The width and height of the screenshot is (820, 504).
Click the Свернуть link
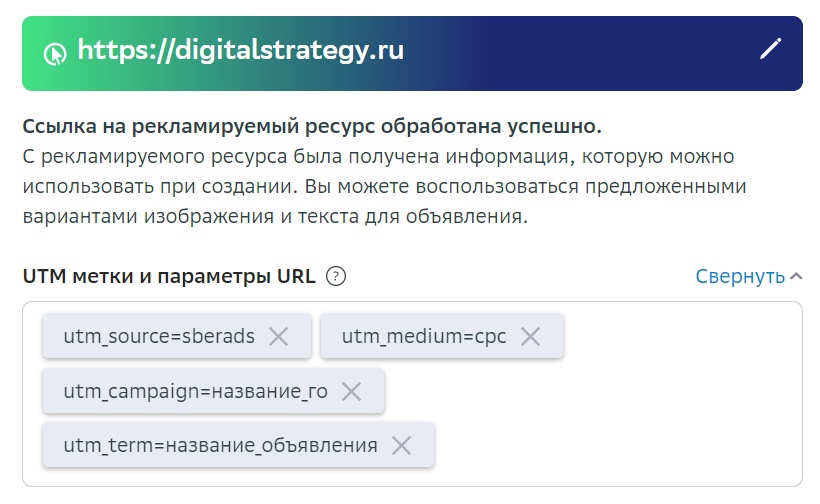point(740,277)
